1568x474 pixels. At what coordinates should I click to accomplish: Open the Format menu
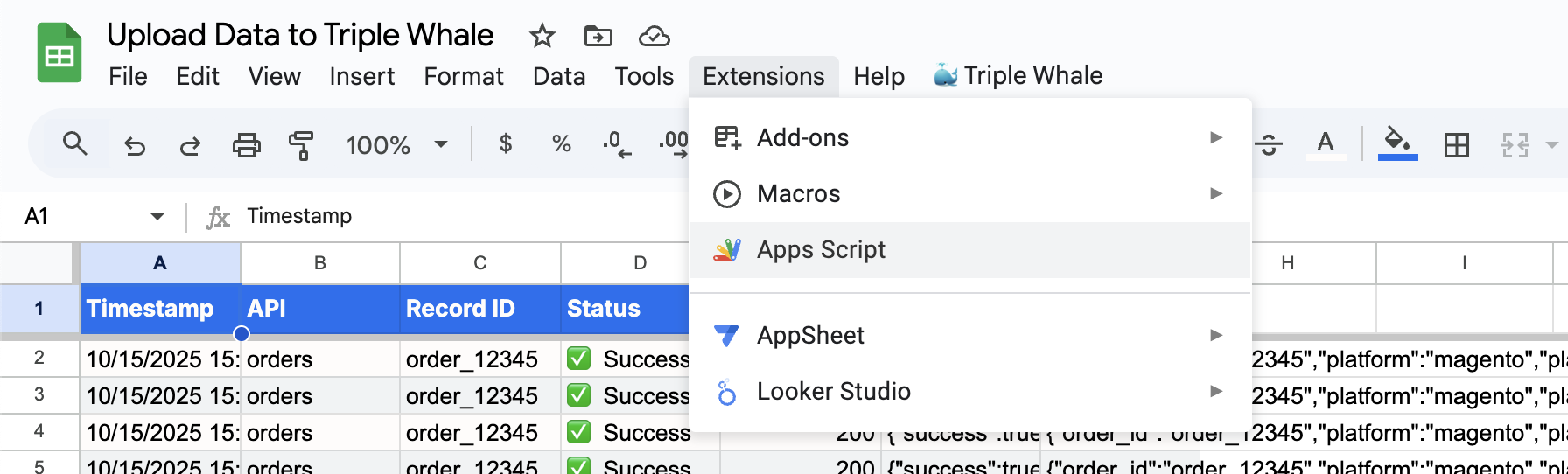pos(464,76)
